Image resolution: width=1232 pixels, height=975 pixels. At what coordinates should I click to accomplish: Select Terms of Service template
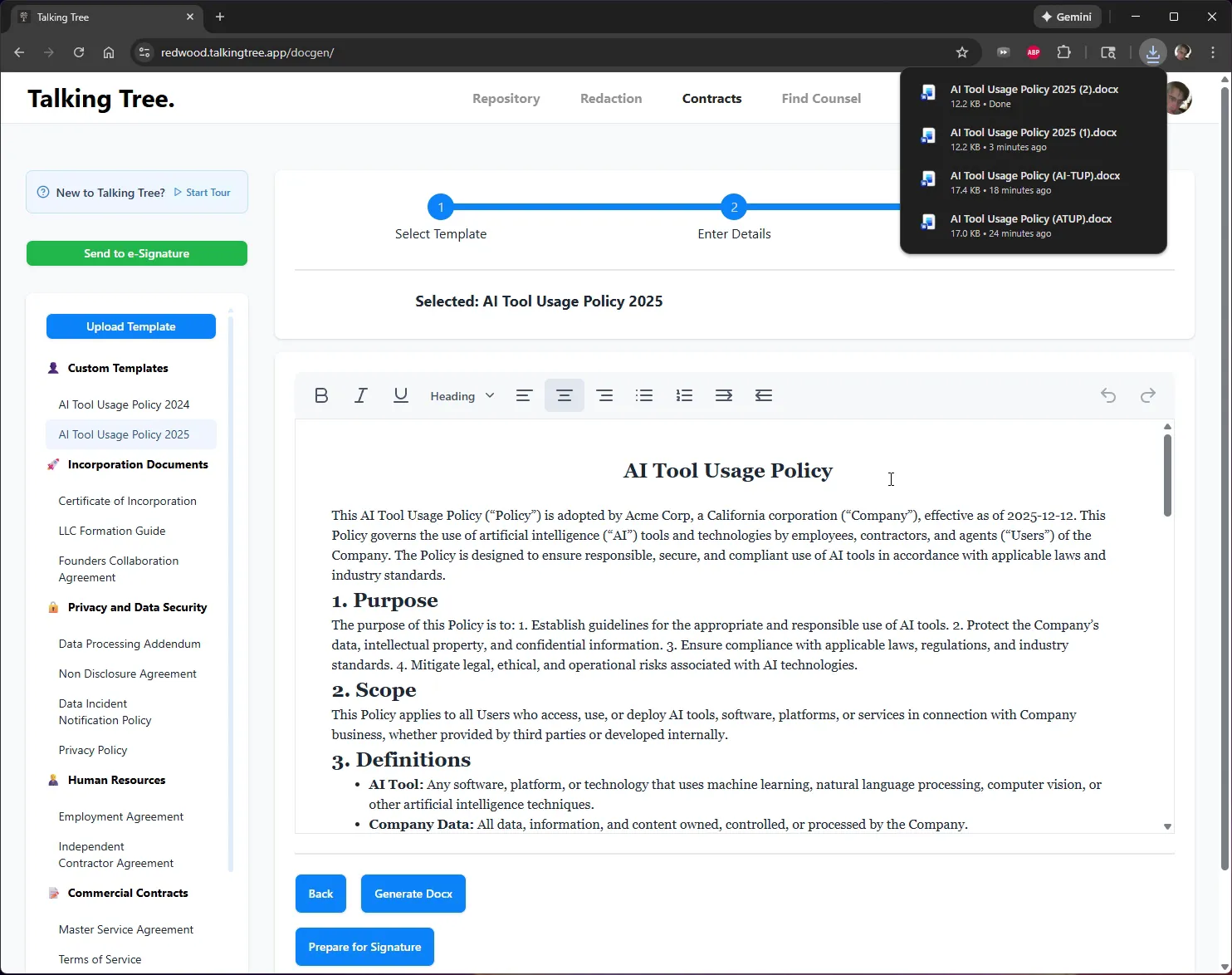click(100, 959)
